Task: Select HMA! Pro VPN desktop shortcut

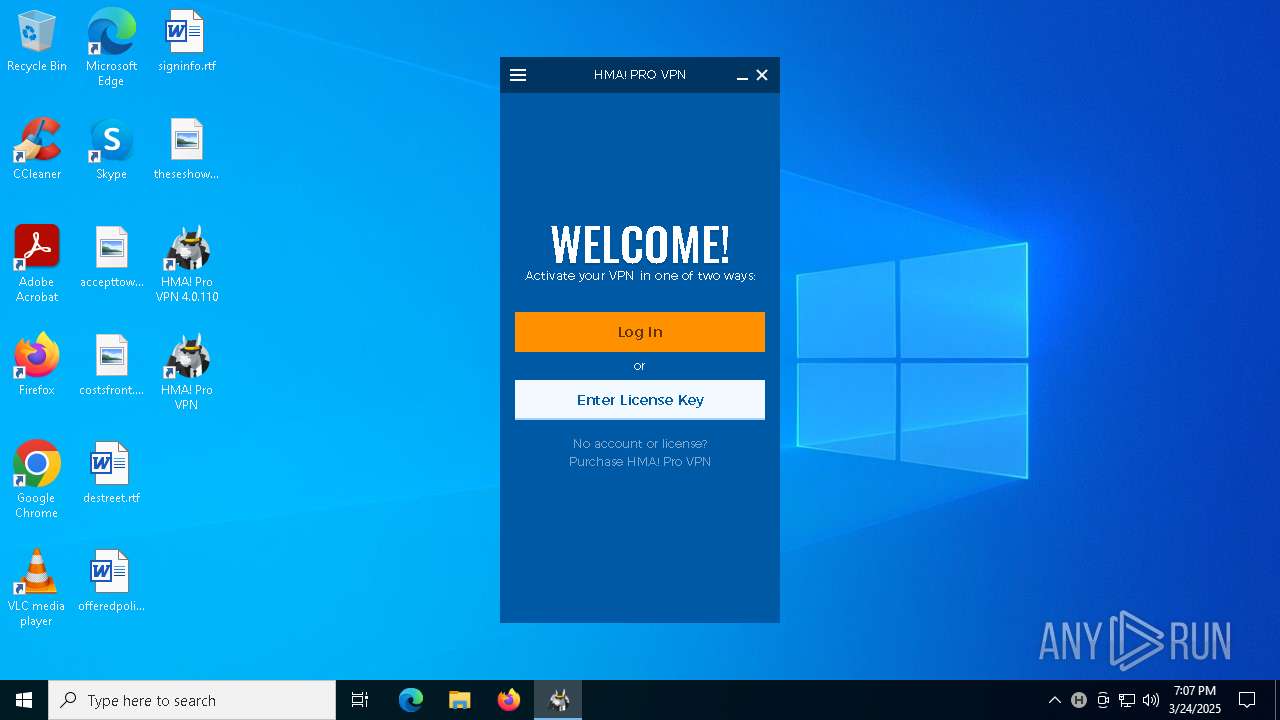Action: (x=186, y=372)
